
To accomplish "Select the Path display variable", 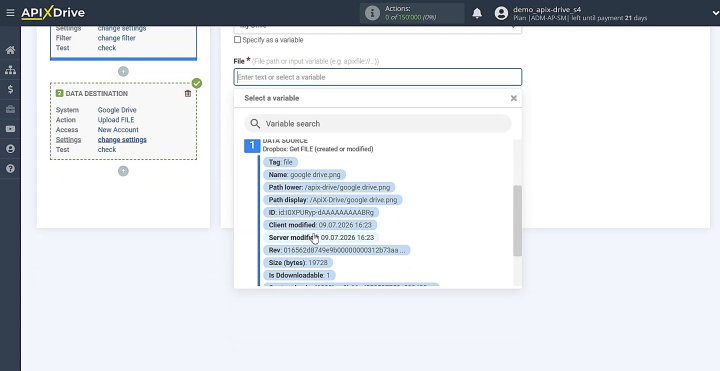I will pyautogui.click(x=332, y=200).
